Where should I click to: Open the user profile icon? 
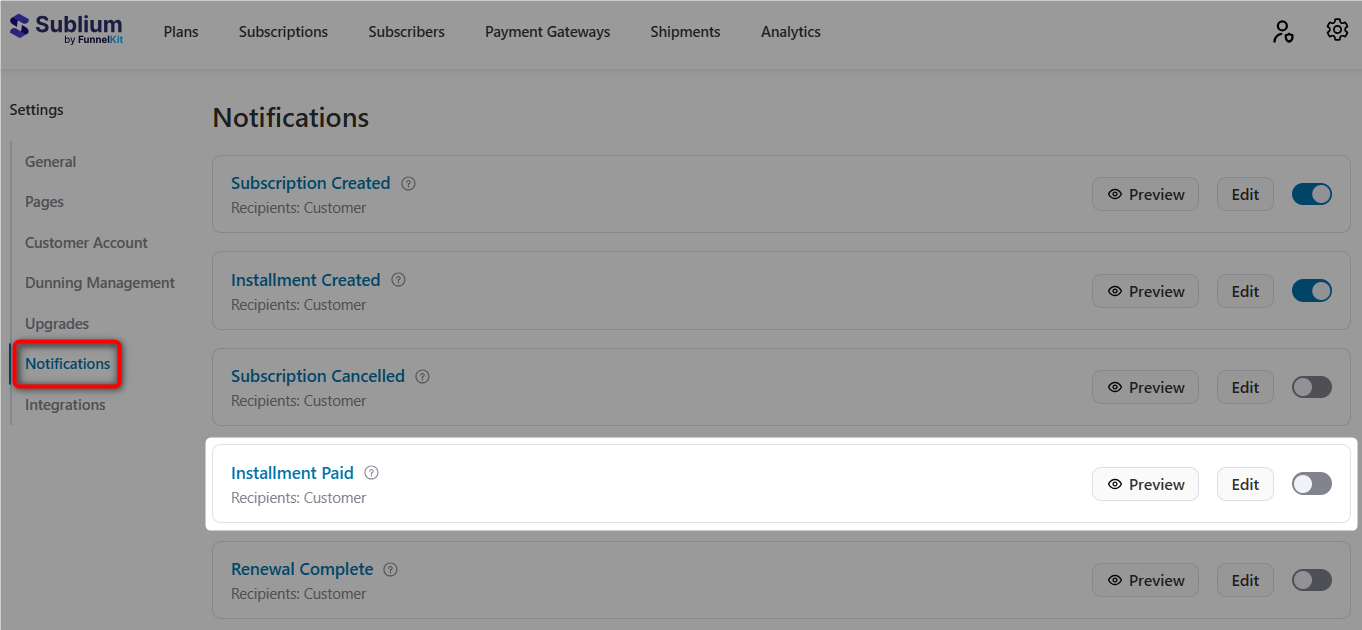[1283, 31]
